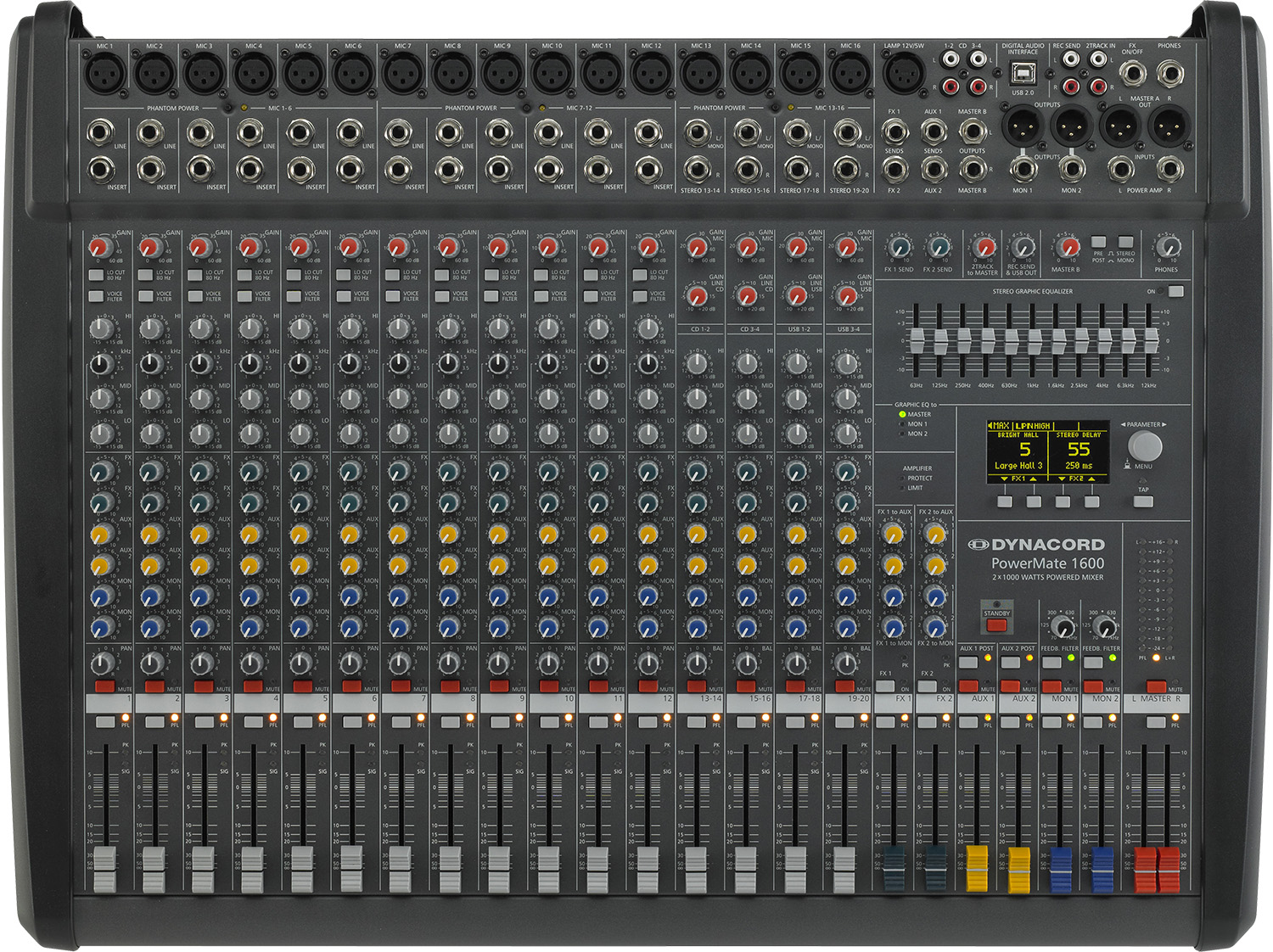The height and width of the screenshot is (952, 1273).
Task: Click the FX 2 SEND master knob
Action: tap(938, 248)
